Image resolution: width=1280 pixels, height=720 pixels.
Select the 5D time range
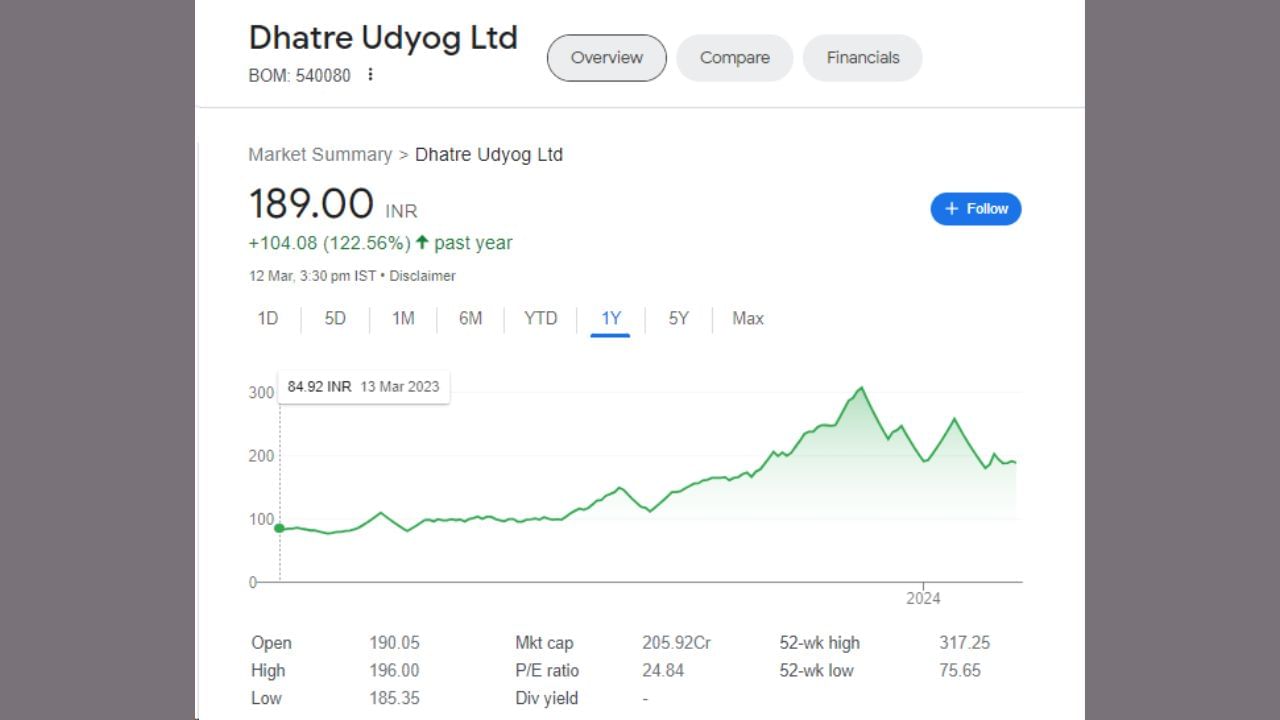click(335, 319)
